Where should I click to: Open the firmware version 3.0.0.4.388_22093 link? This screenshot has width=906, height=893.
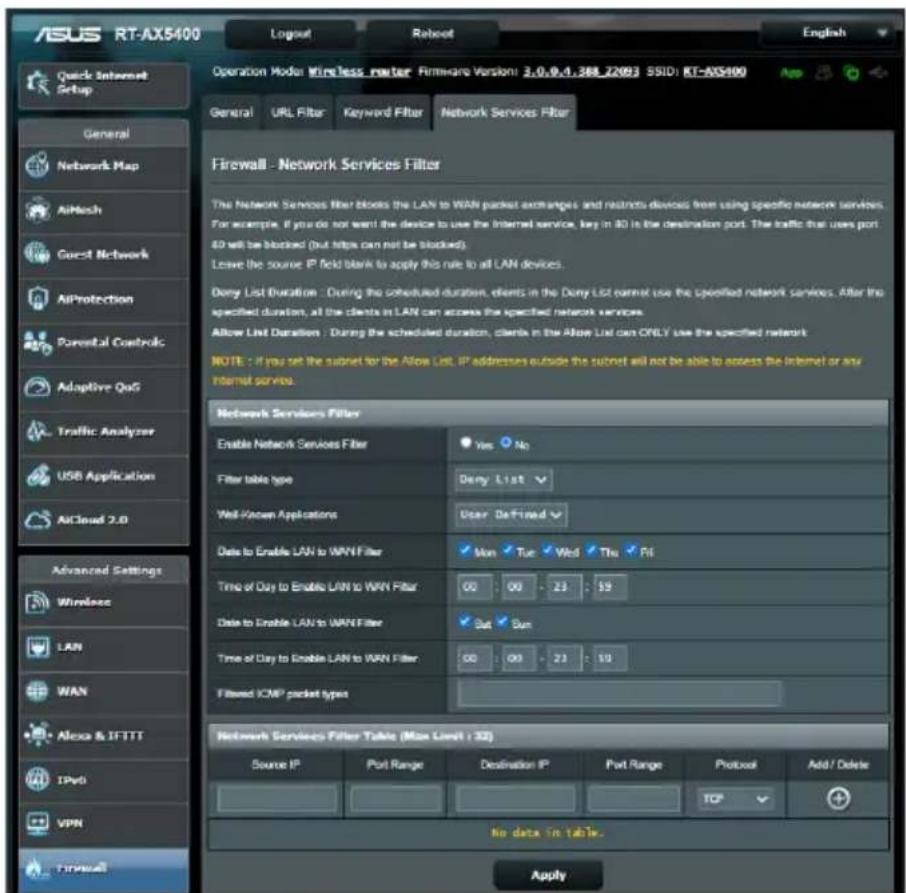tap(581, 72)
